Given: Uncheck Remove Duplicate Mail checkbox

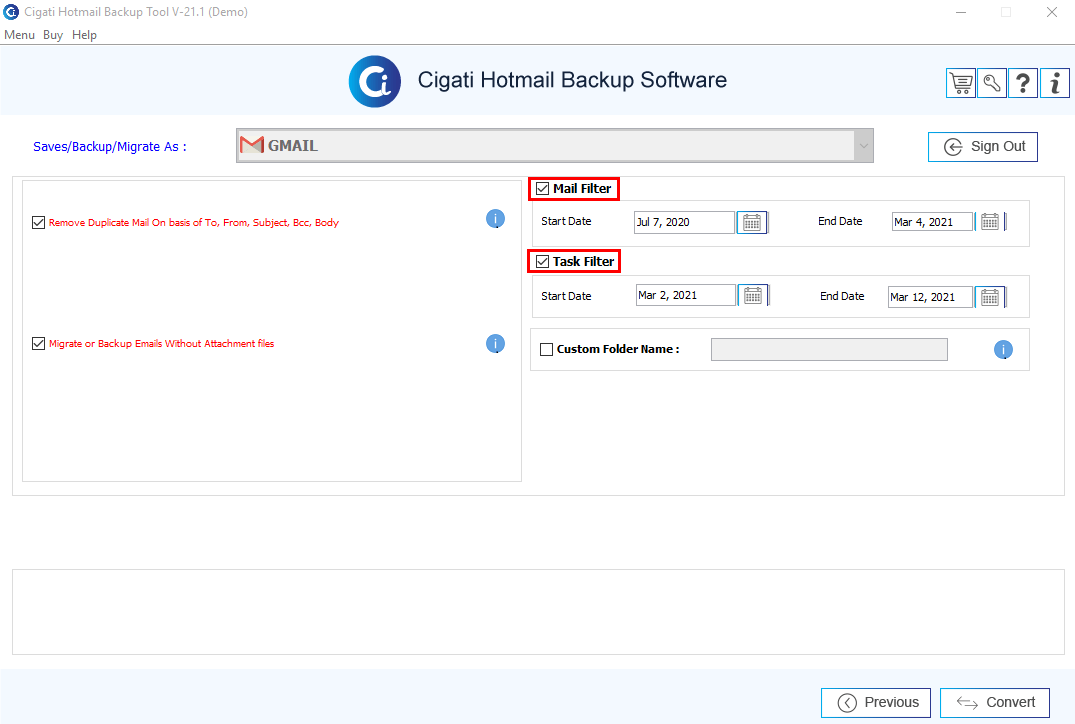Looking at the screenshot, I should coord(38,222).
